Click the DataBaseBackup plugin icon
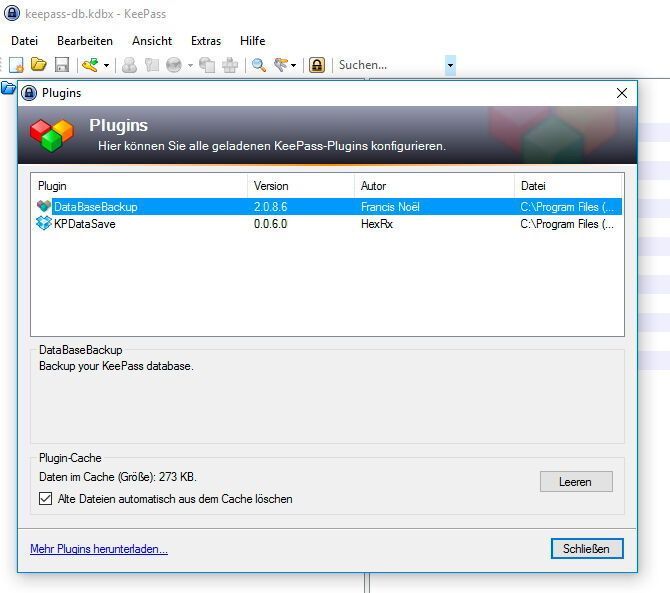 pos(44,206)
